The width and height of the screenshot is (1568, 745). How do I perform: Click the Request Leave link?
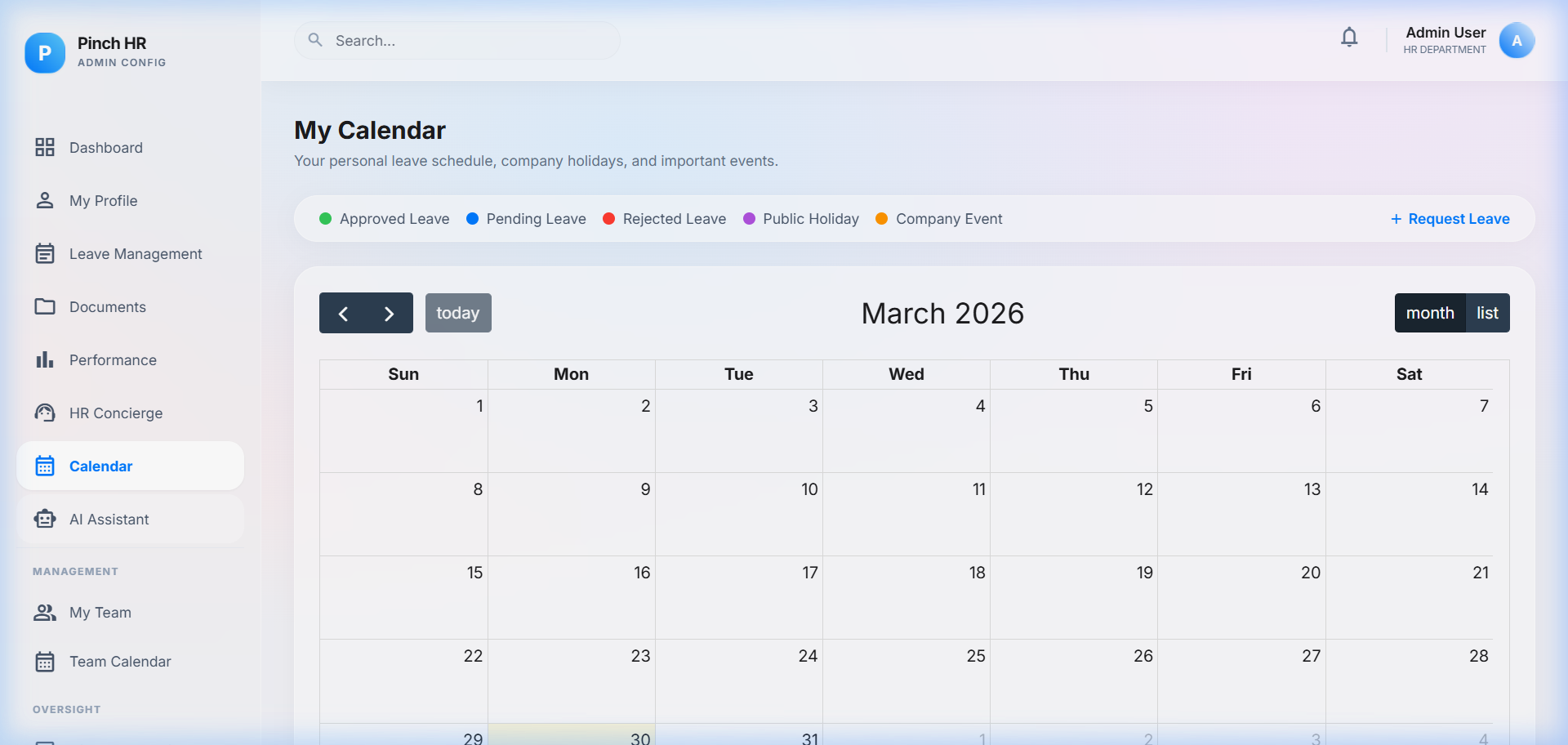(x=1450, y=219)
